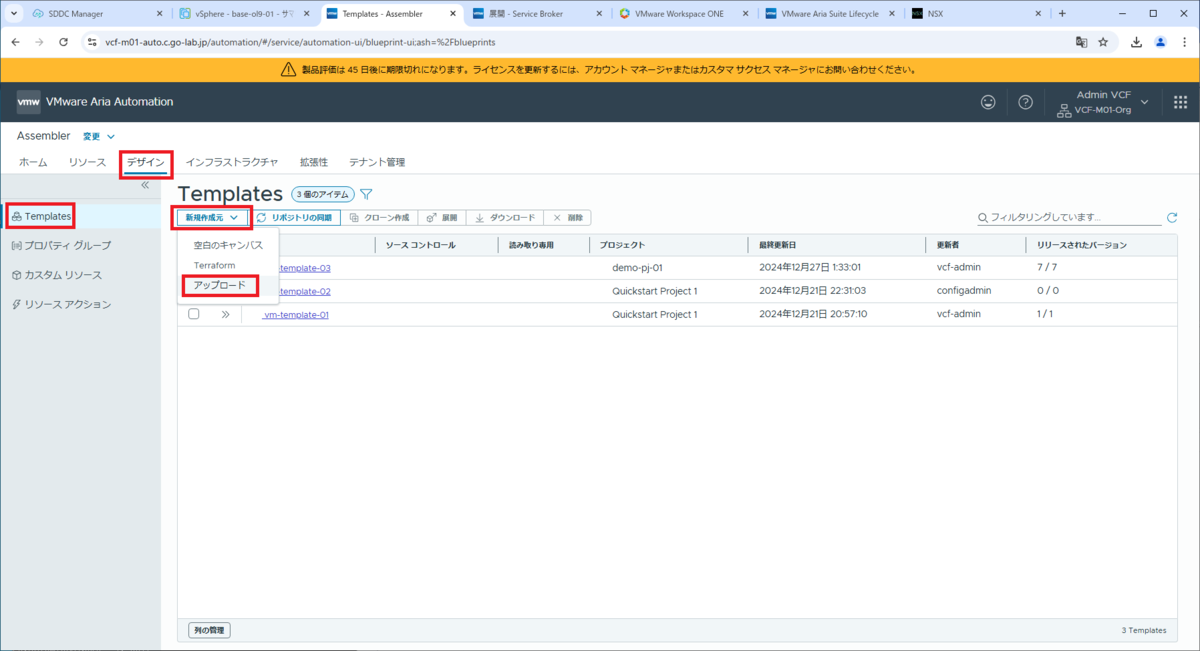This screenshot has height=651, width=1200.
Task: Open the browser tab search dropdown
Action: tap(14, 13)
